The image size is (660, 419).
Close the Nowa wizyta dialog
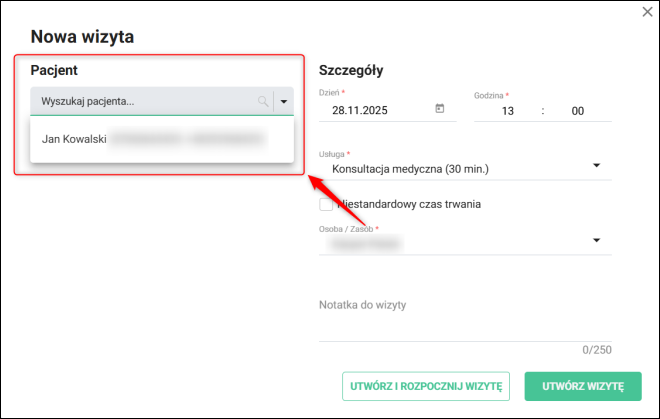pyautogui.click(x=645, y=12)
